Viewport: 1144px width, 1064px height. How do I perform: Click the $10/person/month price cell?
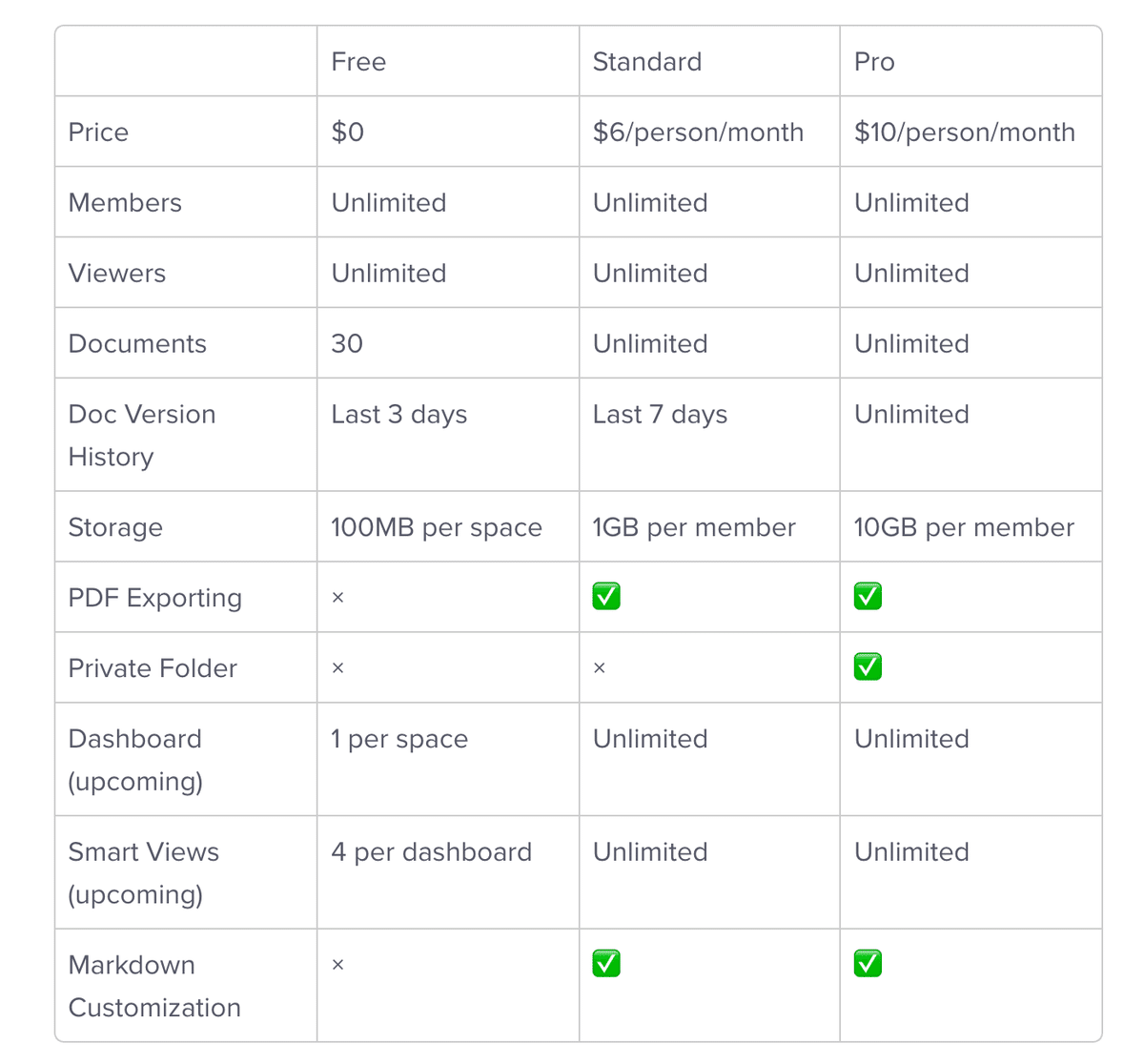tap(964, 132)
